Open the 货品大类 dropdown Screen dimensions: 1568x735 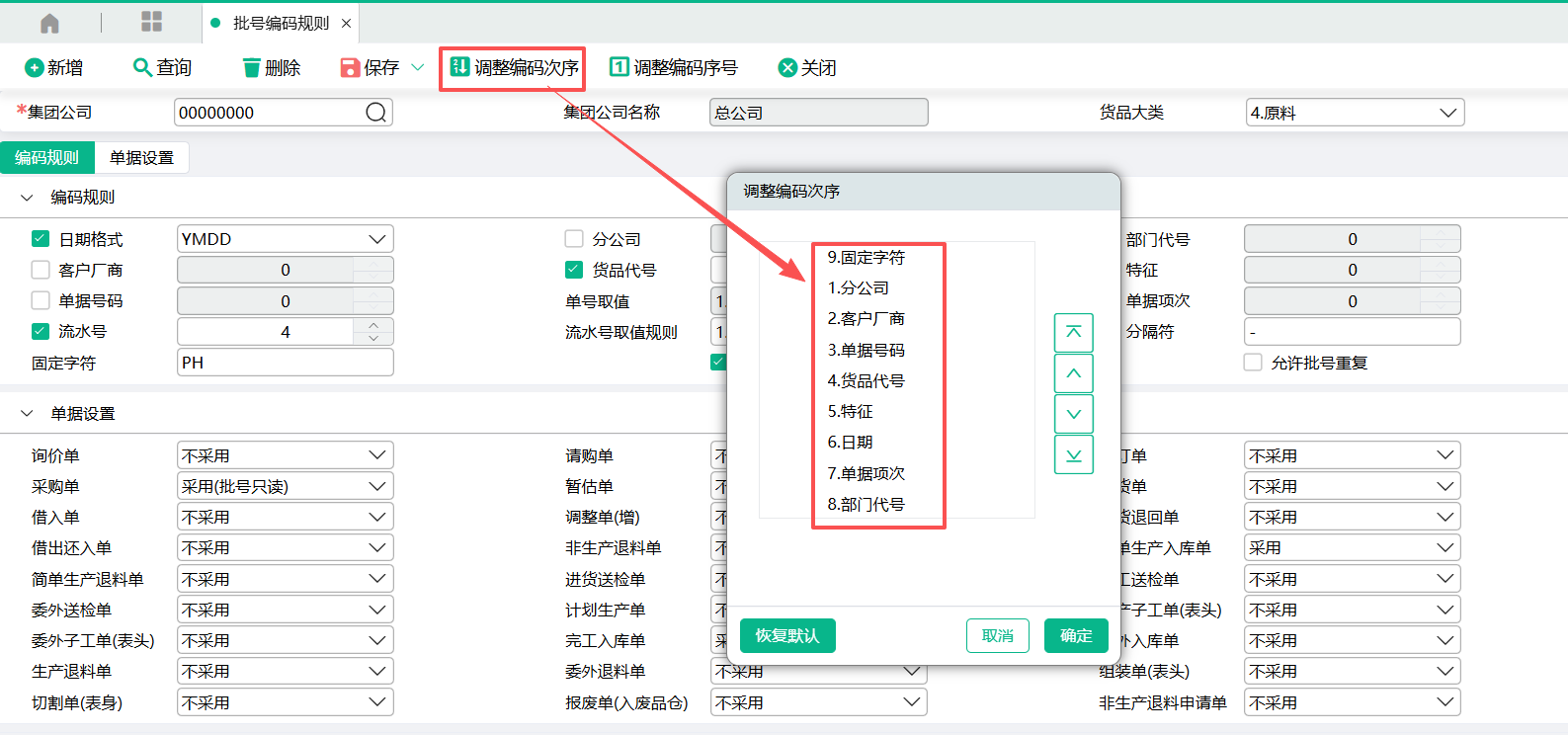click(x=1354, y=113)
